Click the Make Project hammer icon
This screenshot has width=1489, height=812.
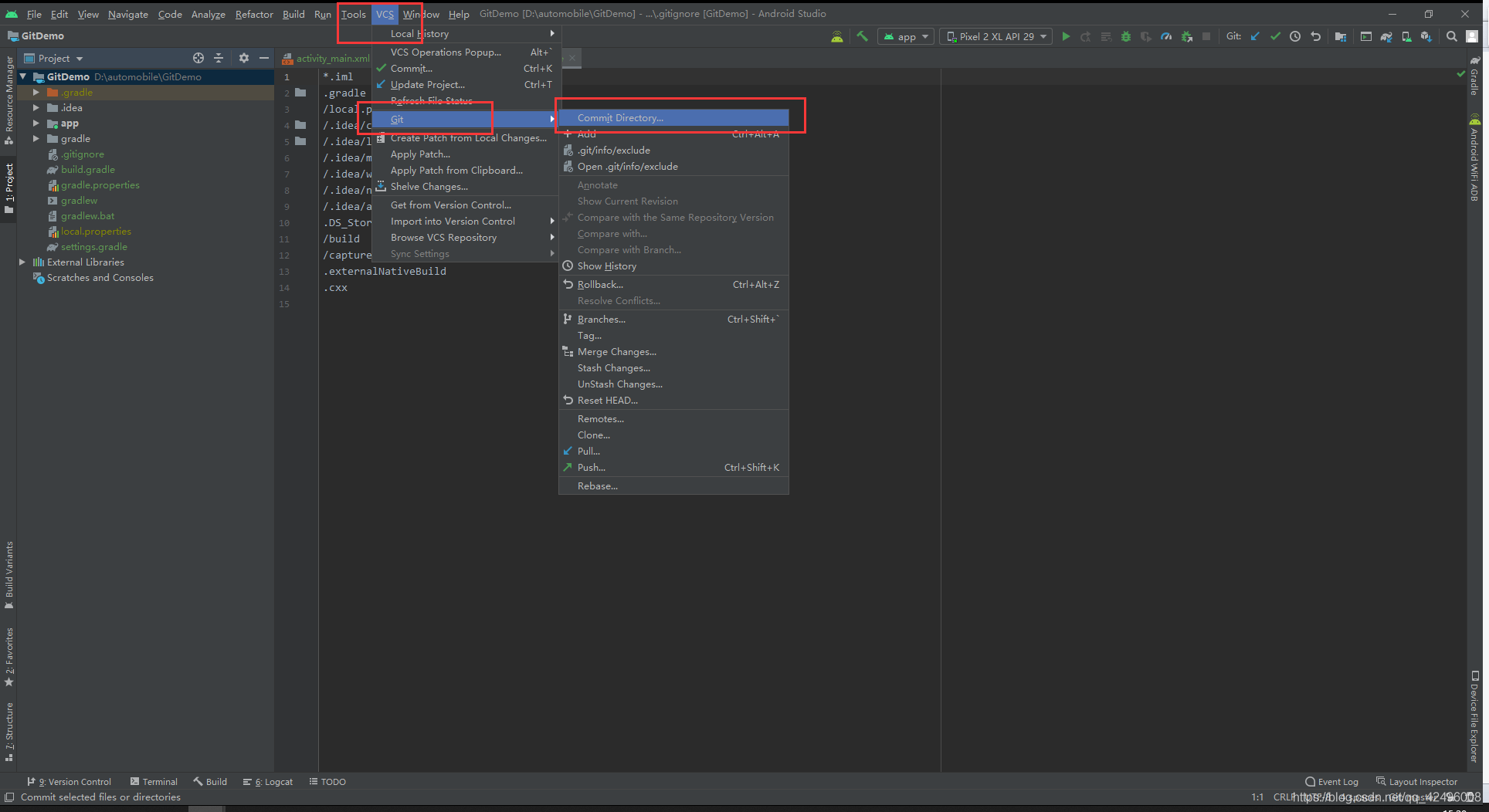(x=862, y=36)
